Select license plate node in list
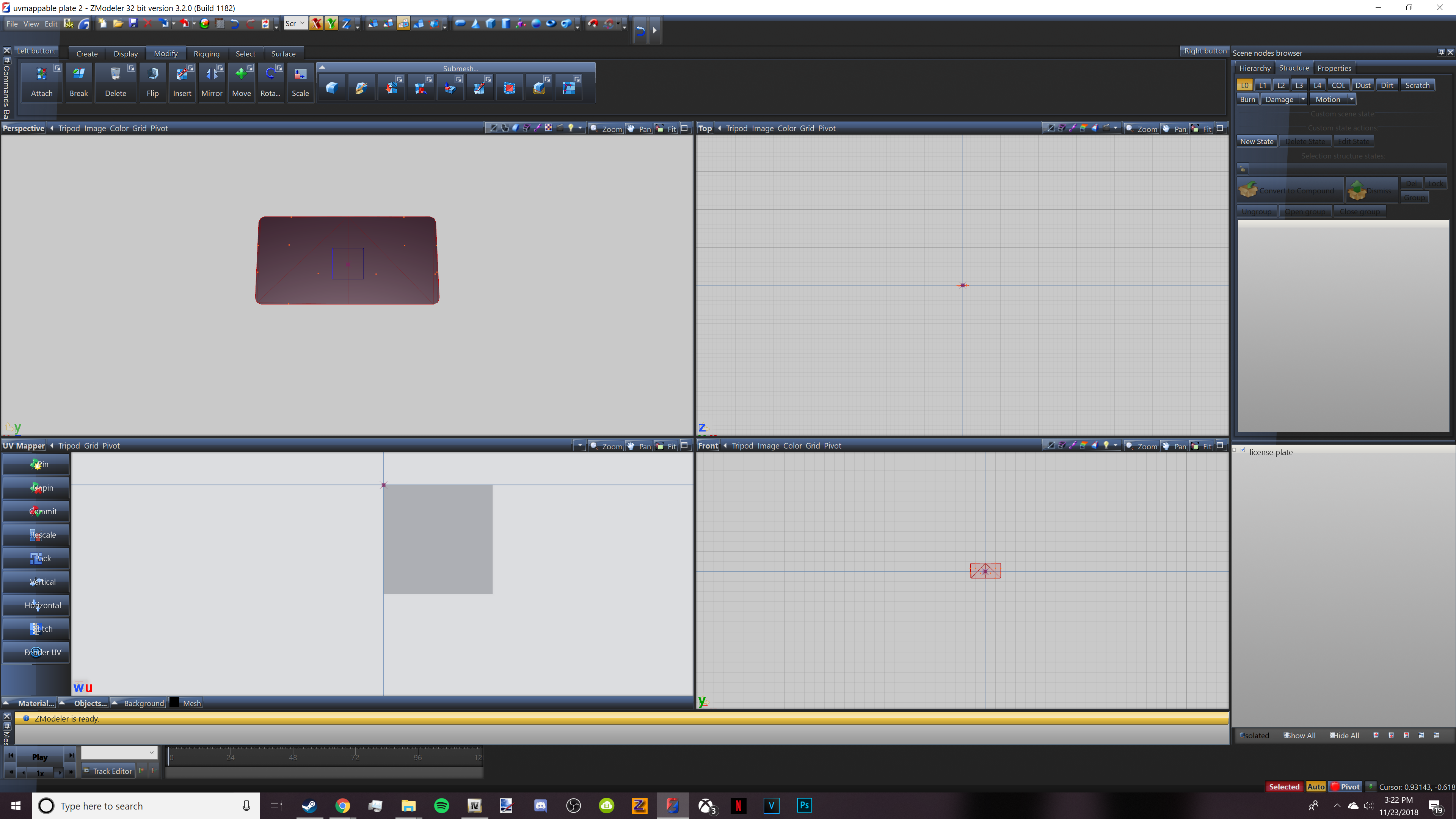Image resolution: width=1456 pixels, height=819 pixels. [1271, 452]
